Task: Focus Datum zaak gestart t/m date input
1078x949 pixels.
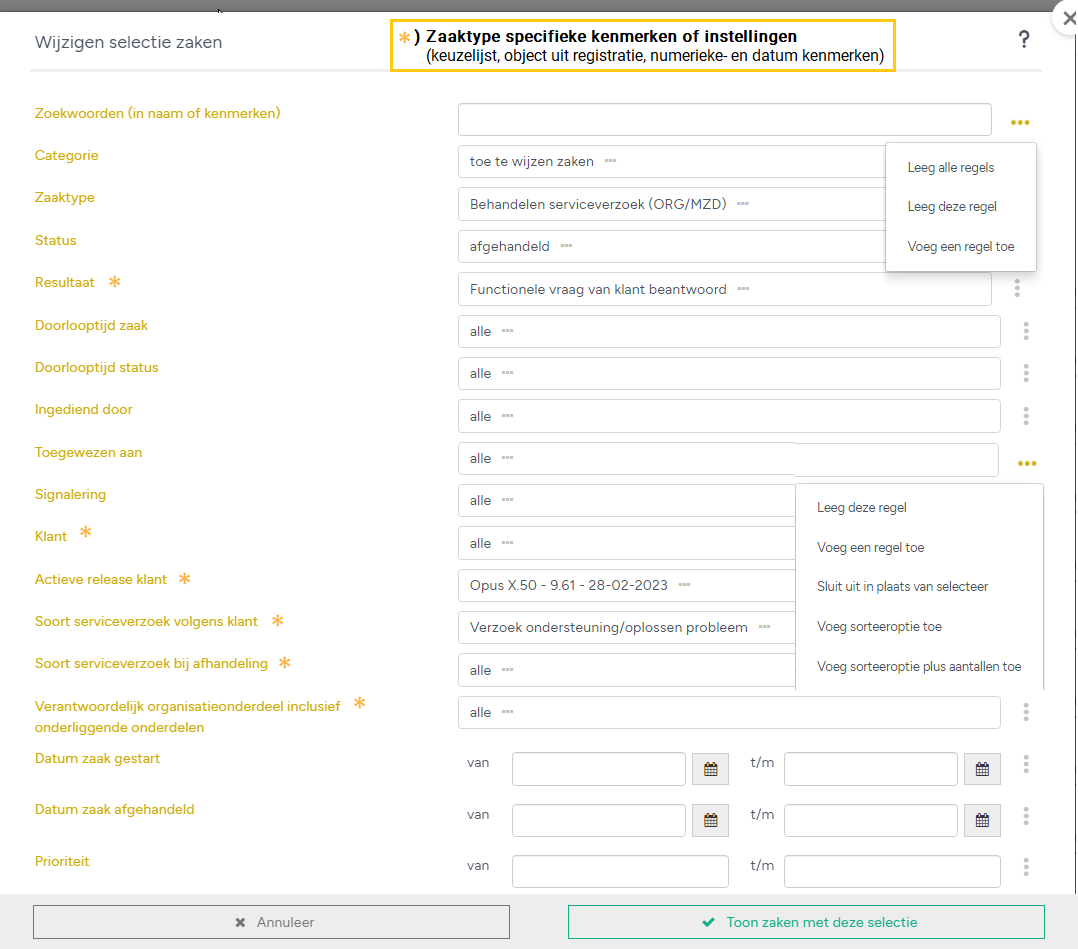Action: [870, 769]
